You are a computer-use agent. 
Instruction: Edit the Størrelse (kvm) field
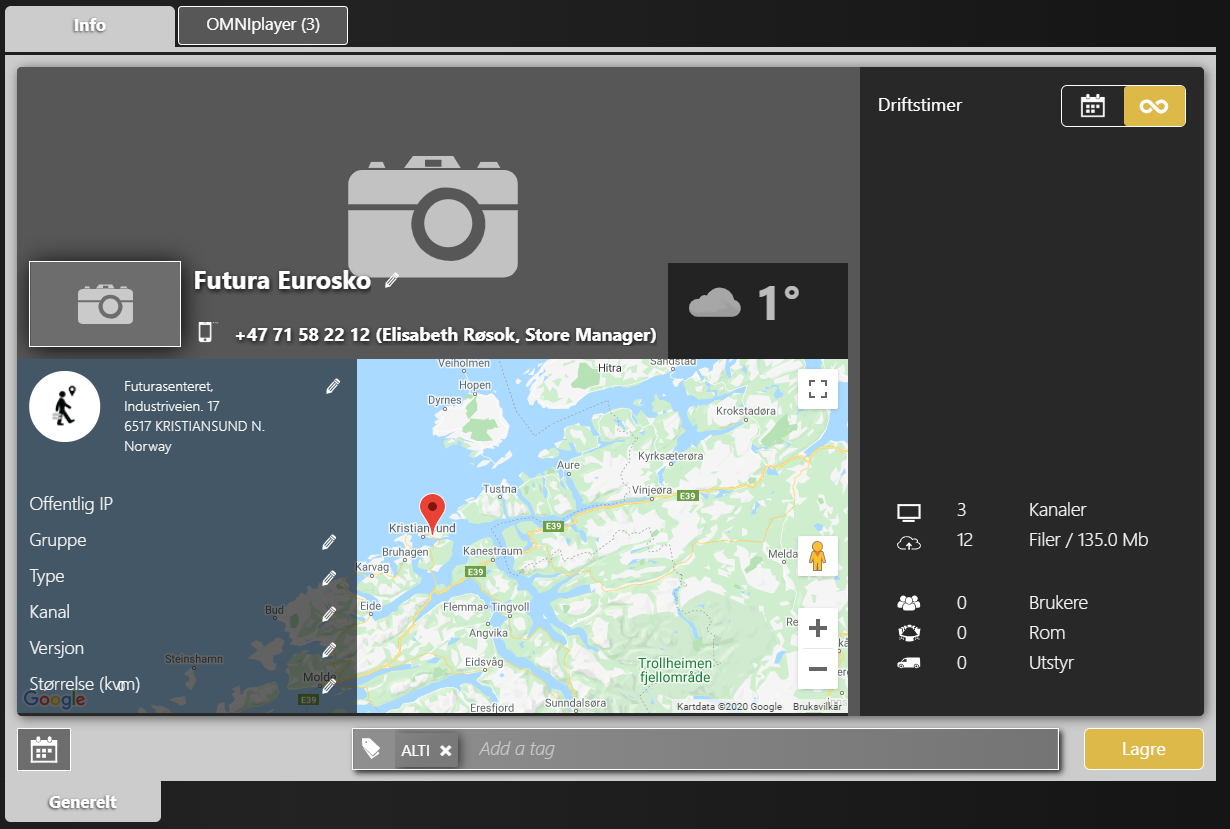pos(329,686)
